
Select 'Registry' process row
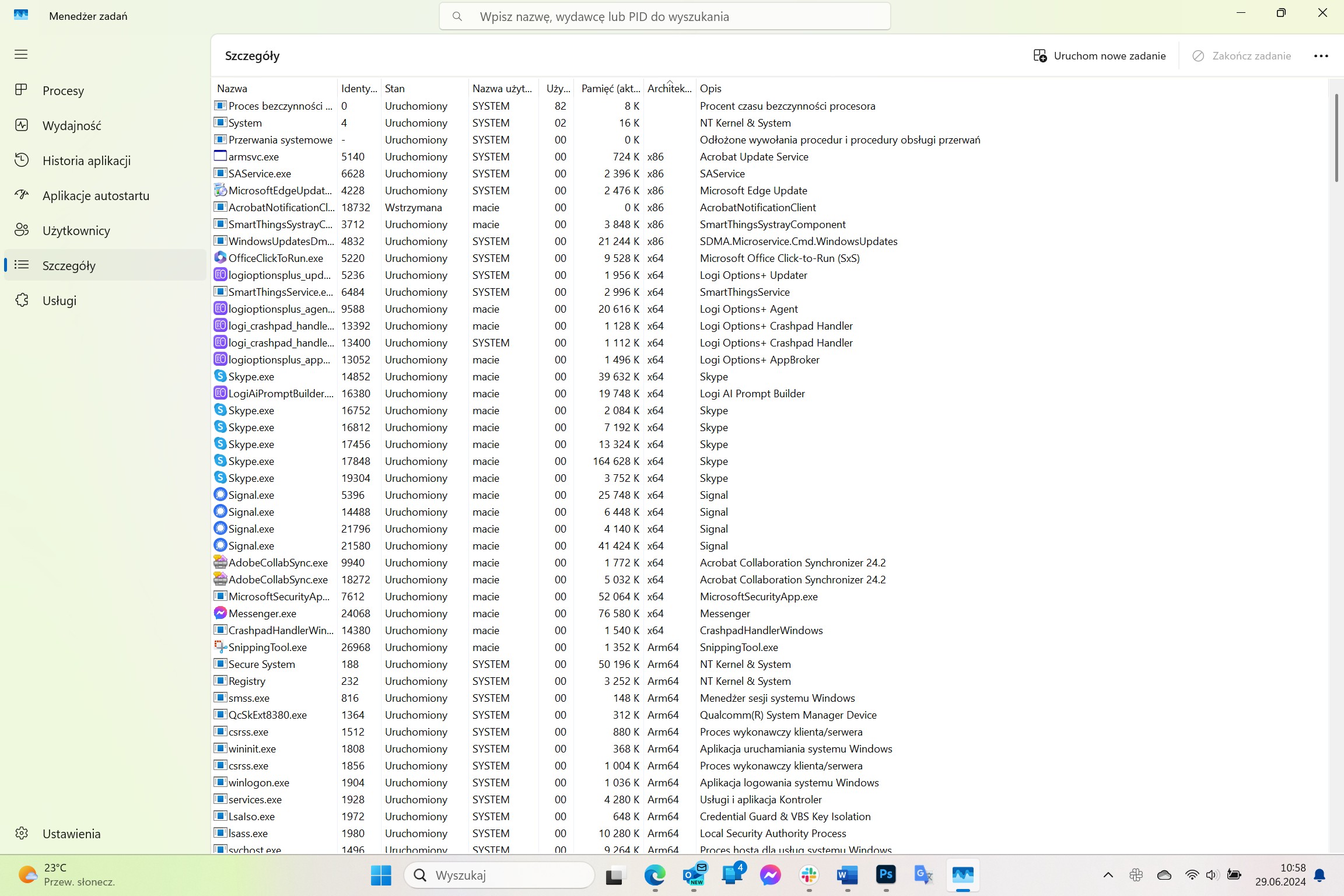tap(770, 681)
